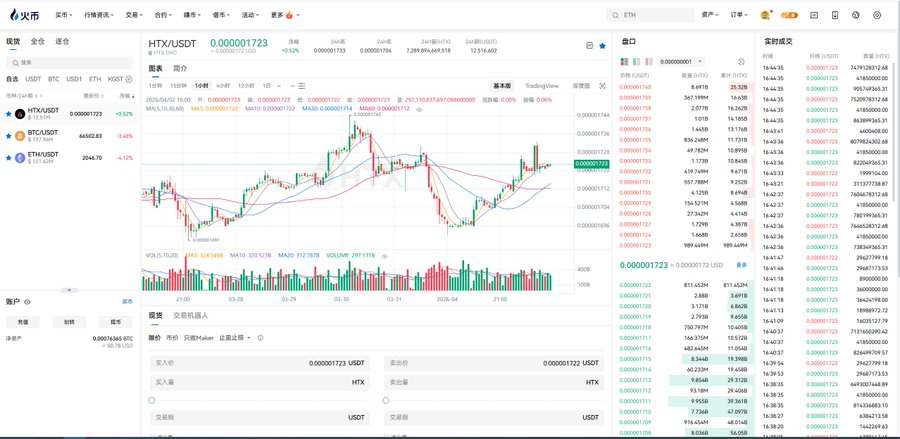Viewport: 900px width, 439px height.
Task: Open the 交易 dropdown menu
Action: (134, 15)
